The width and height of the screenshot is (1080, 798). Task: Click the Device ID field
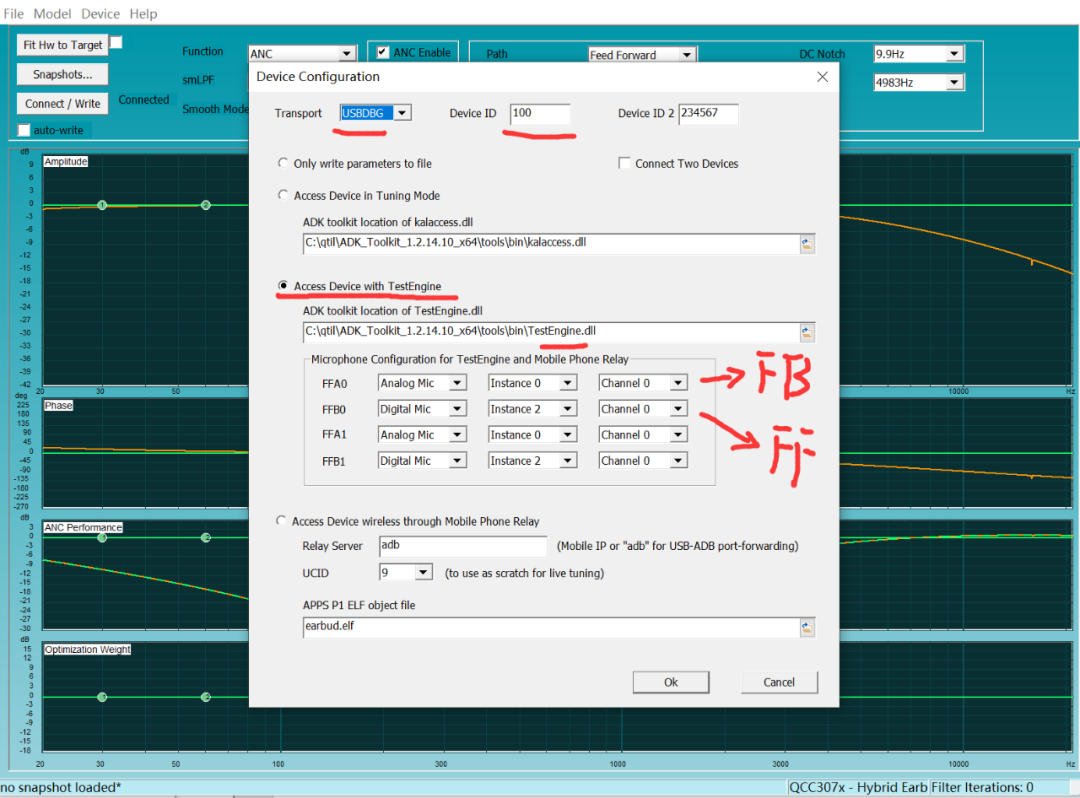click(x=540, y=113)
